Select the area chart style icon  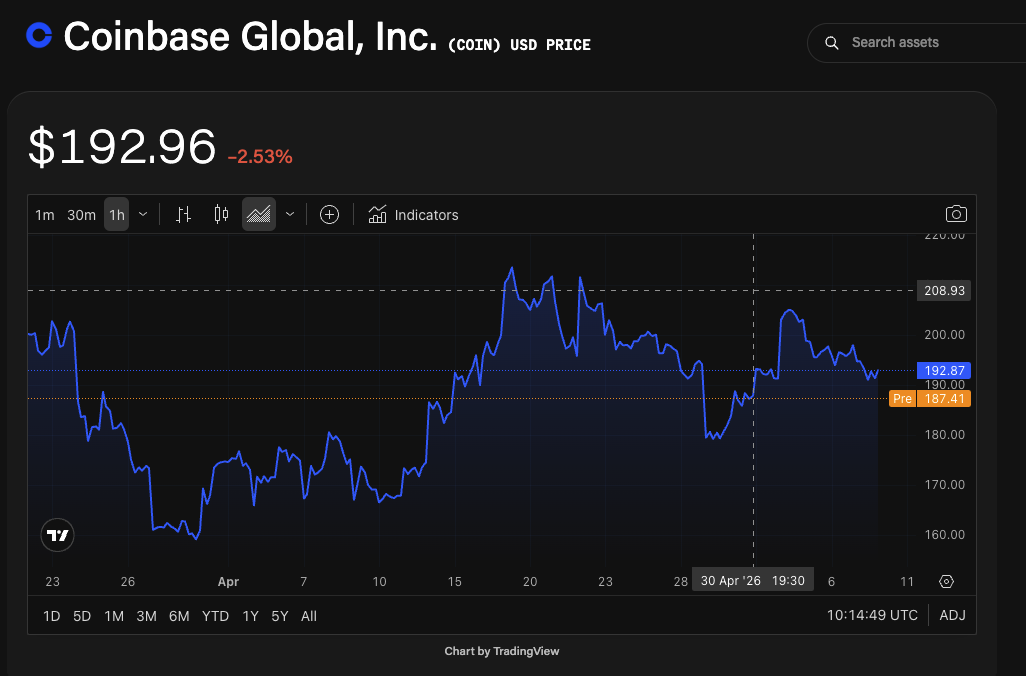point(258,214)
